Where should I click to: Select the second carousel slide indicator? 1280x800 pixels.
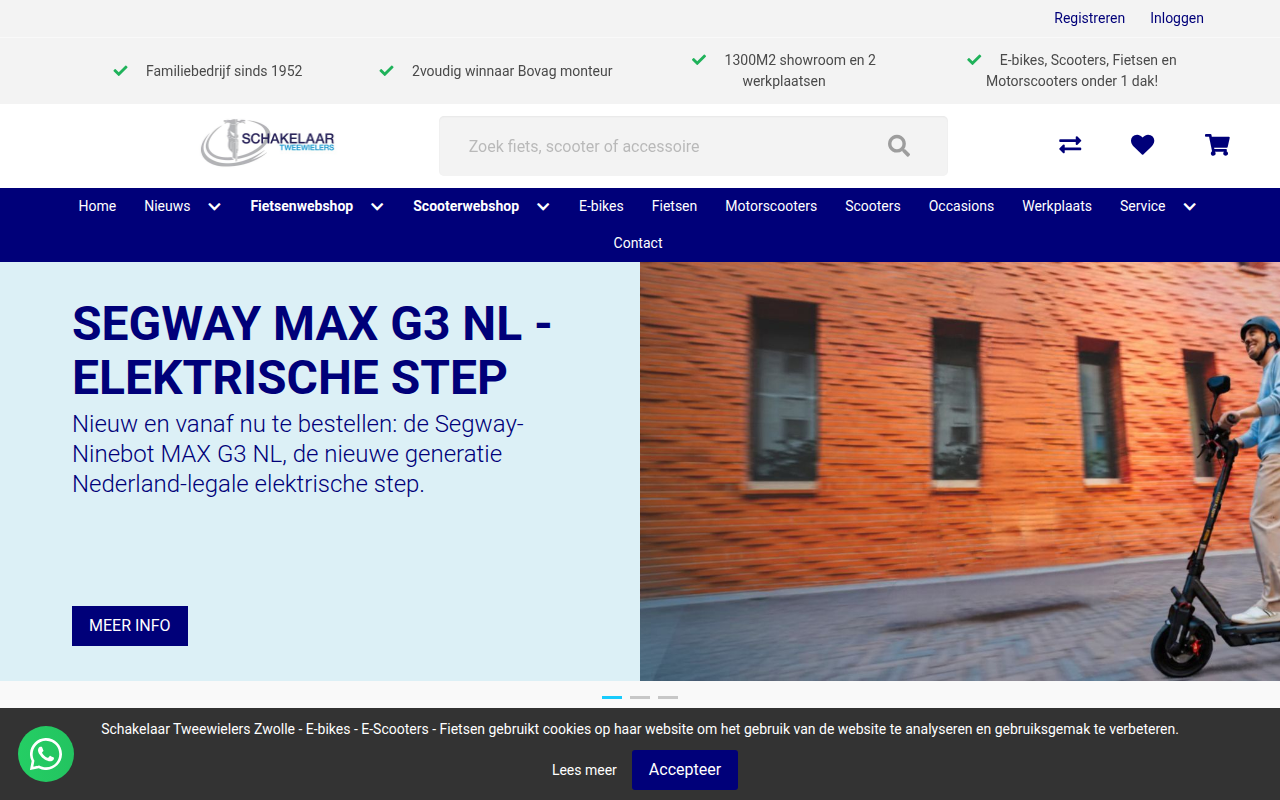pyautogui.click(x=640, y=697)
